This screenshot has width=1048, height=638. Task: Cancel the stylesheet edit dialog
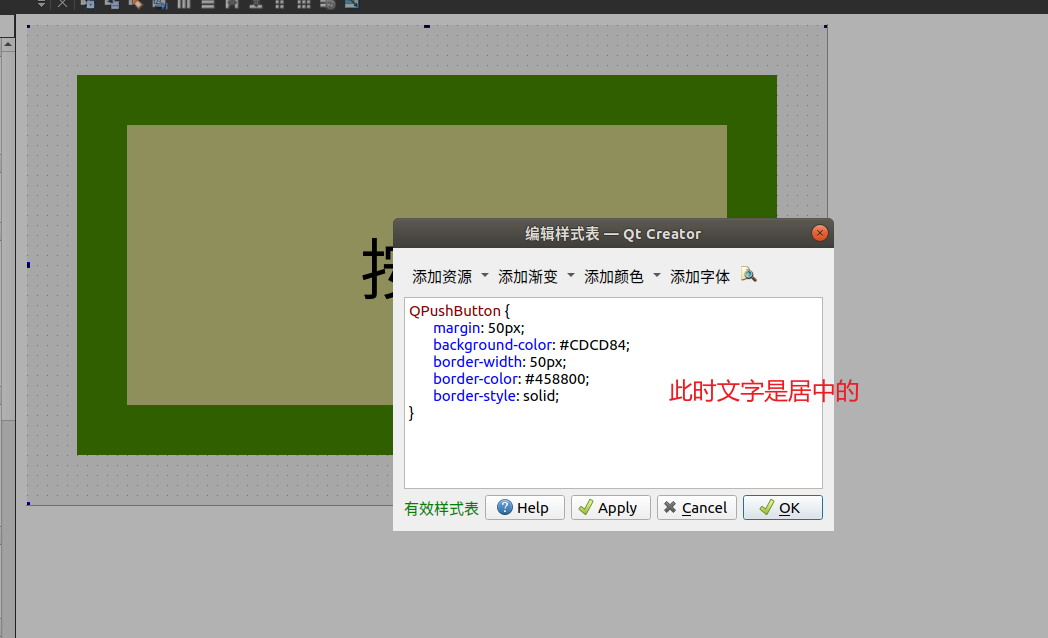(x=696, y=508)
